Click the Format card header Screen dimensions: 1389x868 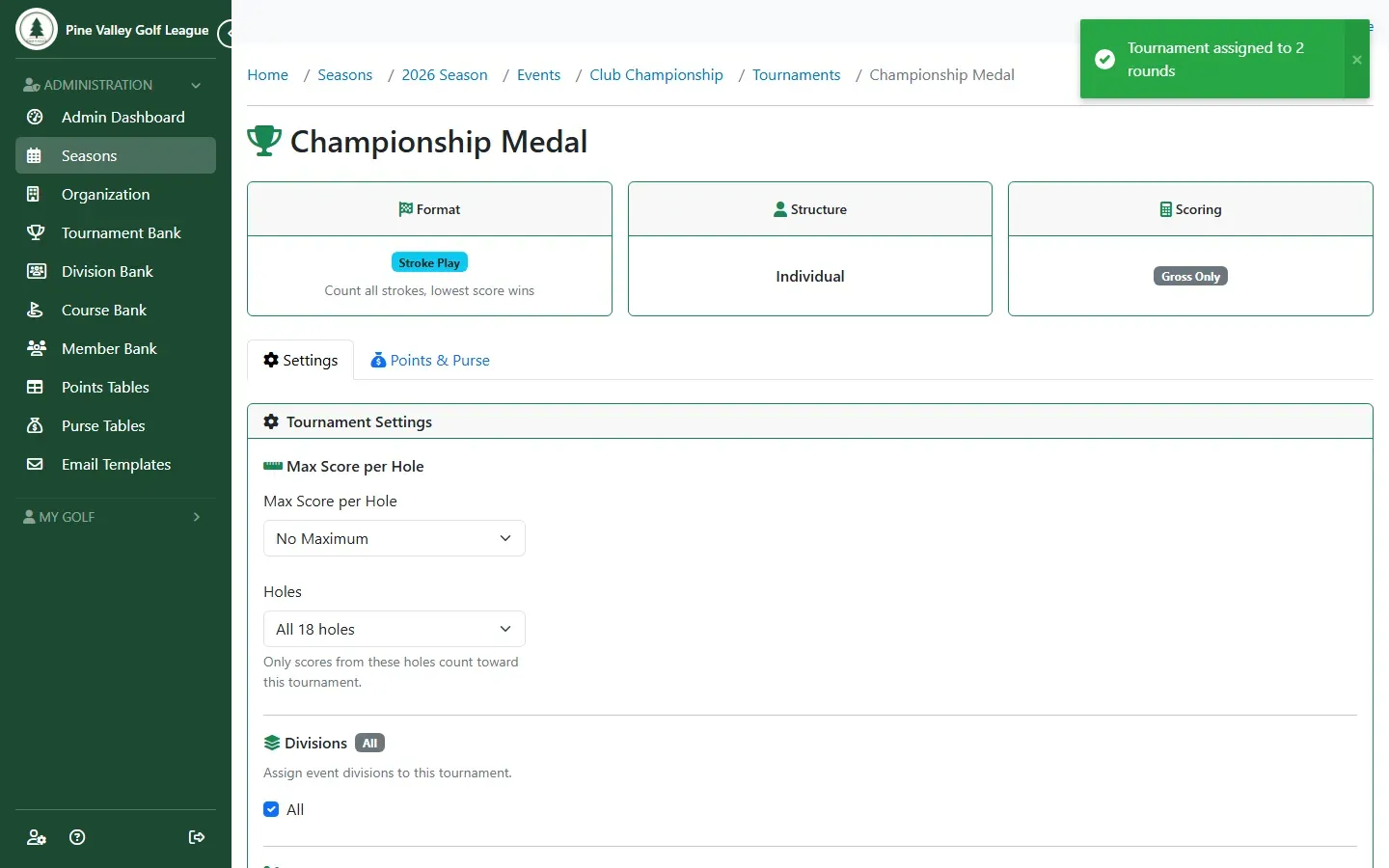click(x=429, y=209)
